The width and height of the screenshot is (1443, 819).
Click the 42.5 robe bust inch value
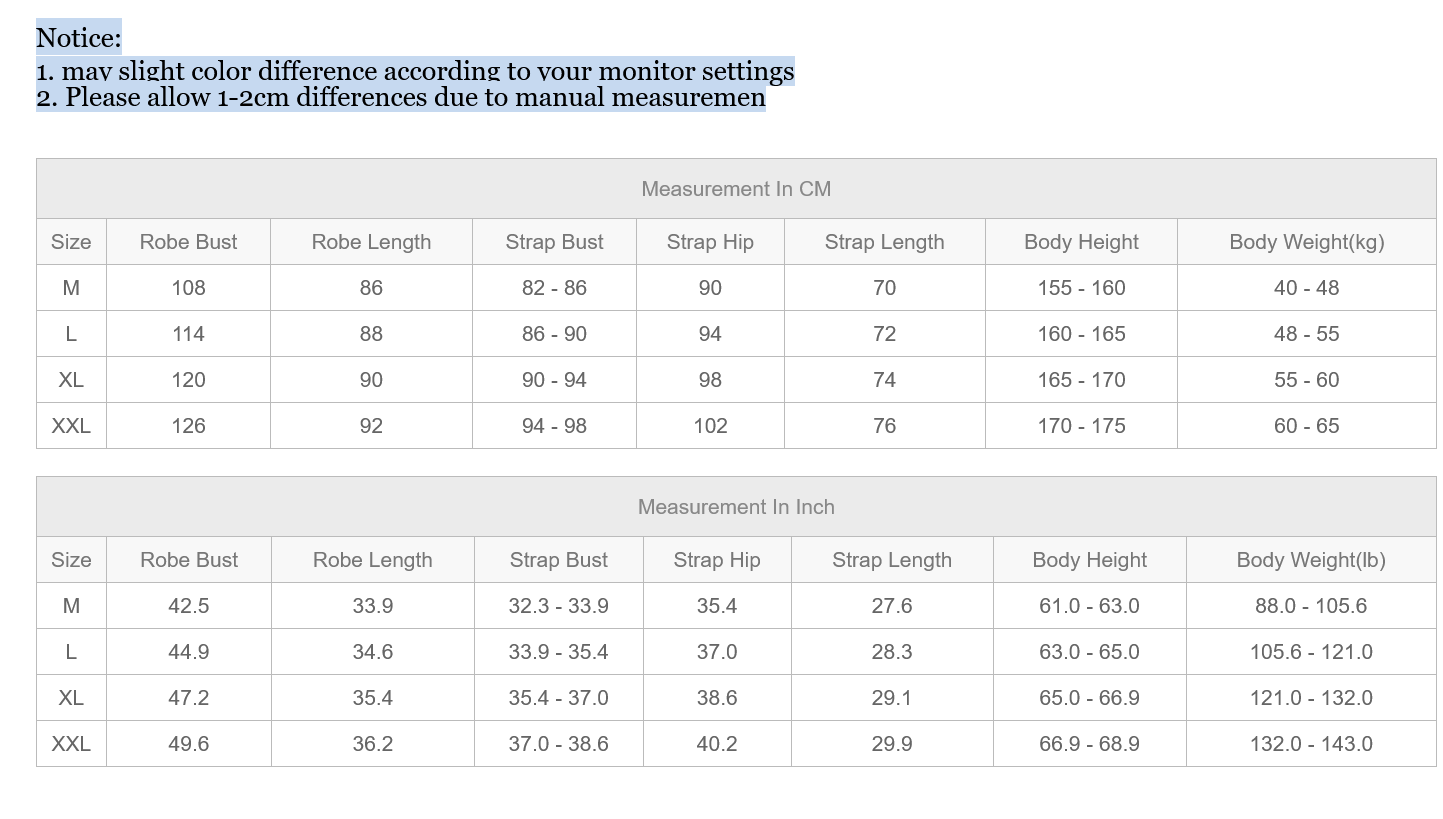tap(188, 606)
